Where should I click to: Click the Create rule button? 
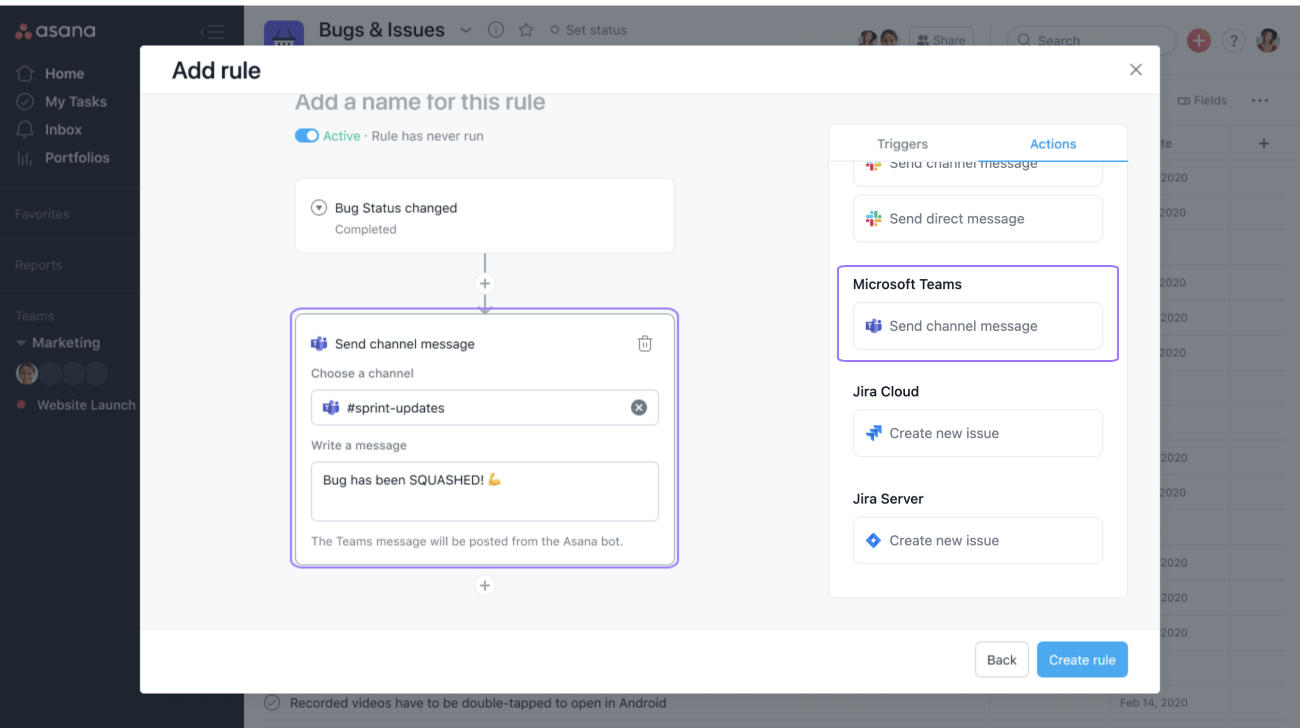pos(1082,660)
